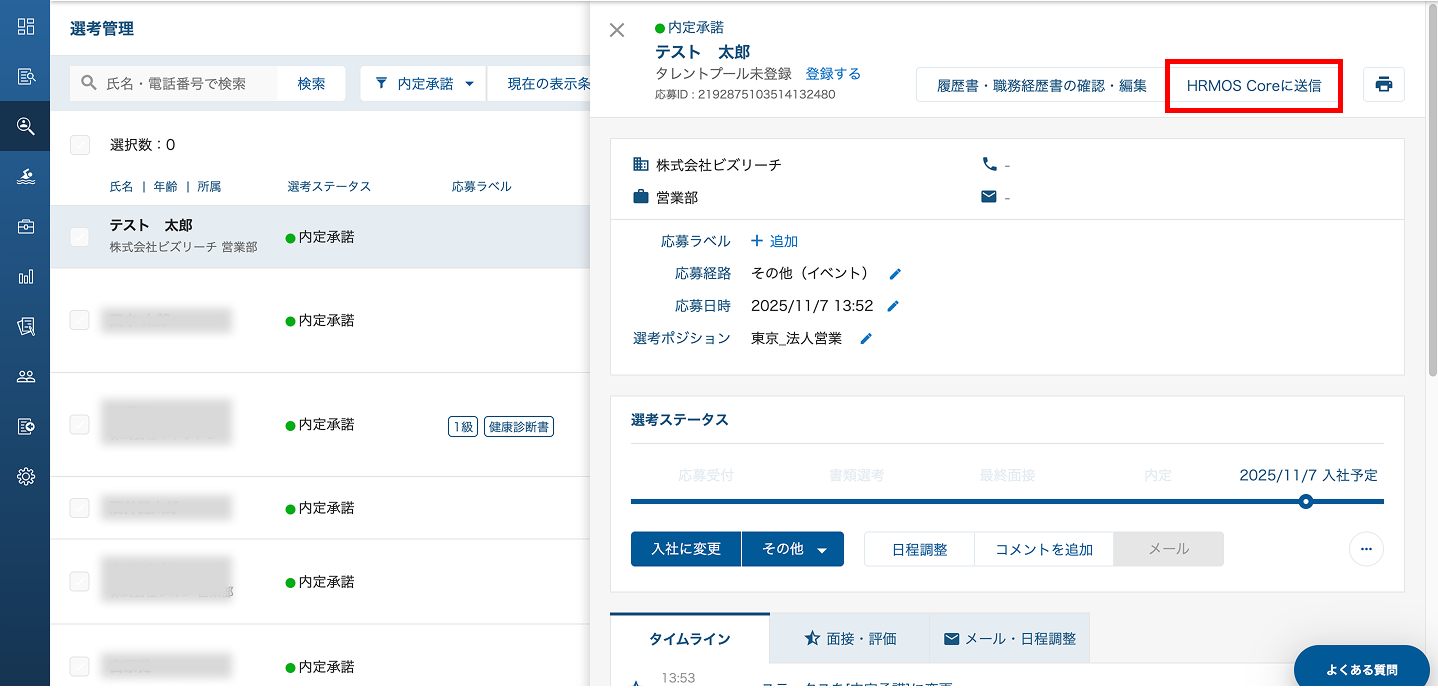Click the filter funnel icon

pos(381,84)
